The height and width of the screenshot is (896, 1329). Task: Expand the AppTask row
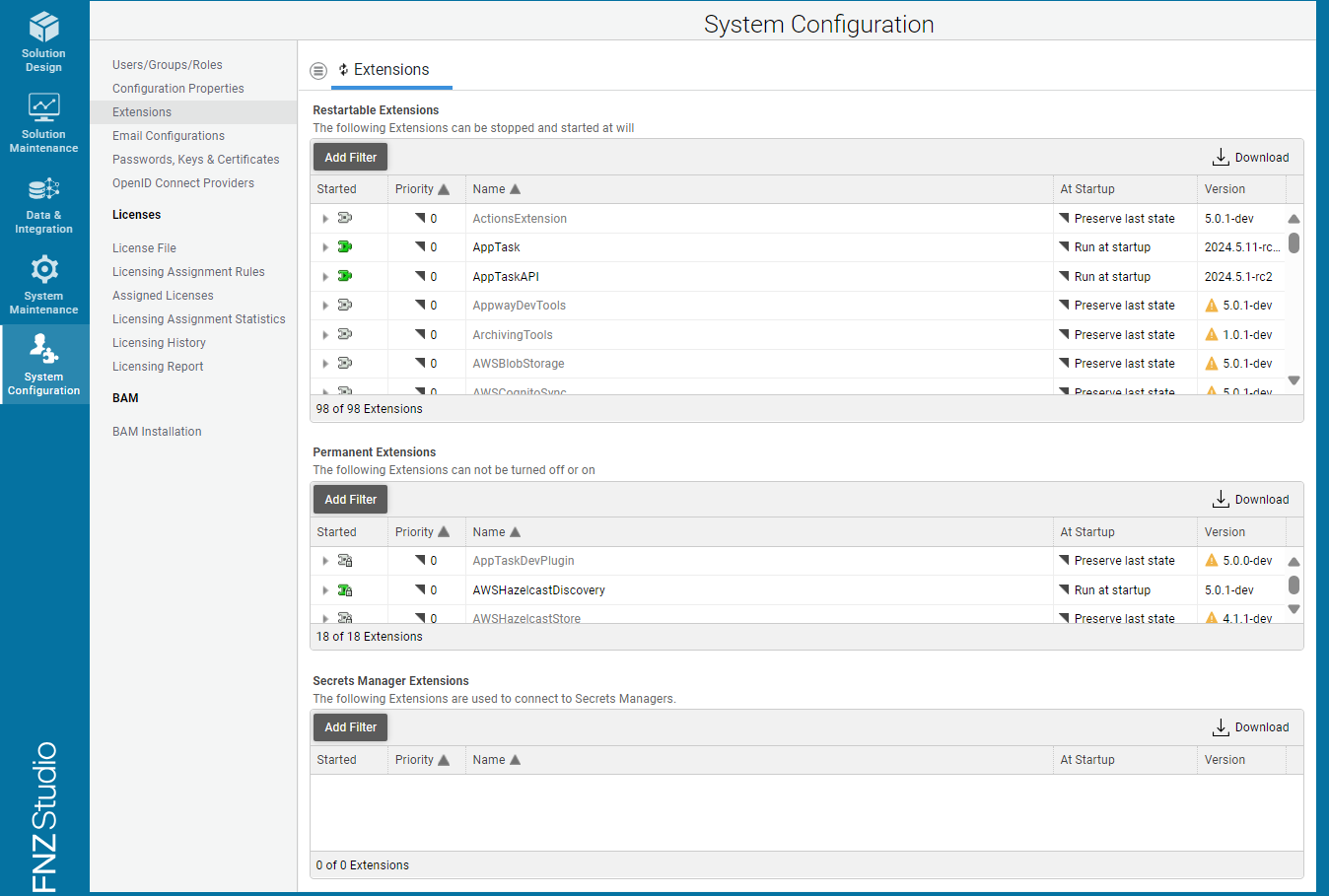tap(325, 247)
